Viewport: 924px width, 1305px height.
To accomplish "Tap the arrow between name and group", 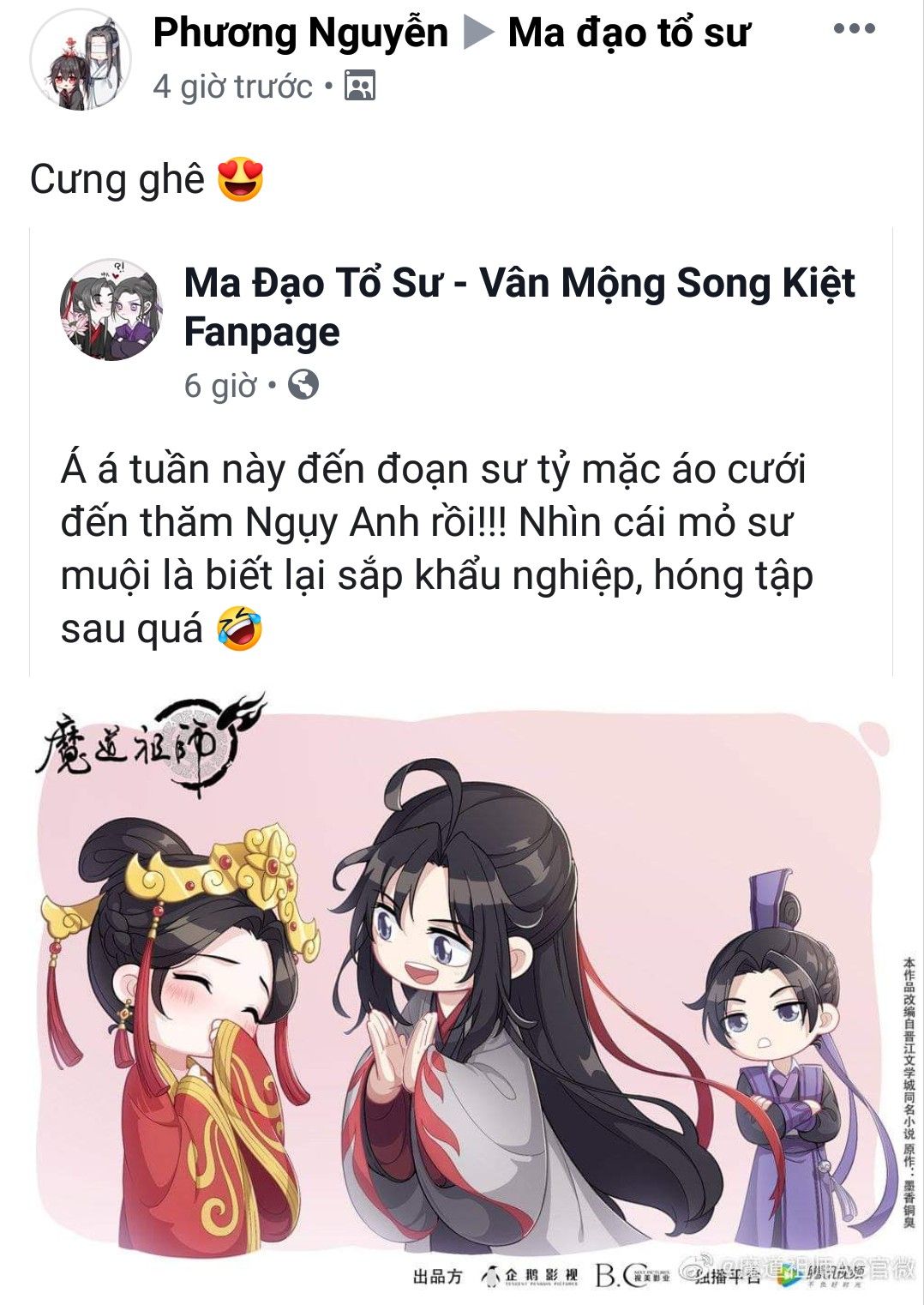I will tap(478, 34).
